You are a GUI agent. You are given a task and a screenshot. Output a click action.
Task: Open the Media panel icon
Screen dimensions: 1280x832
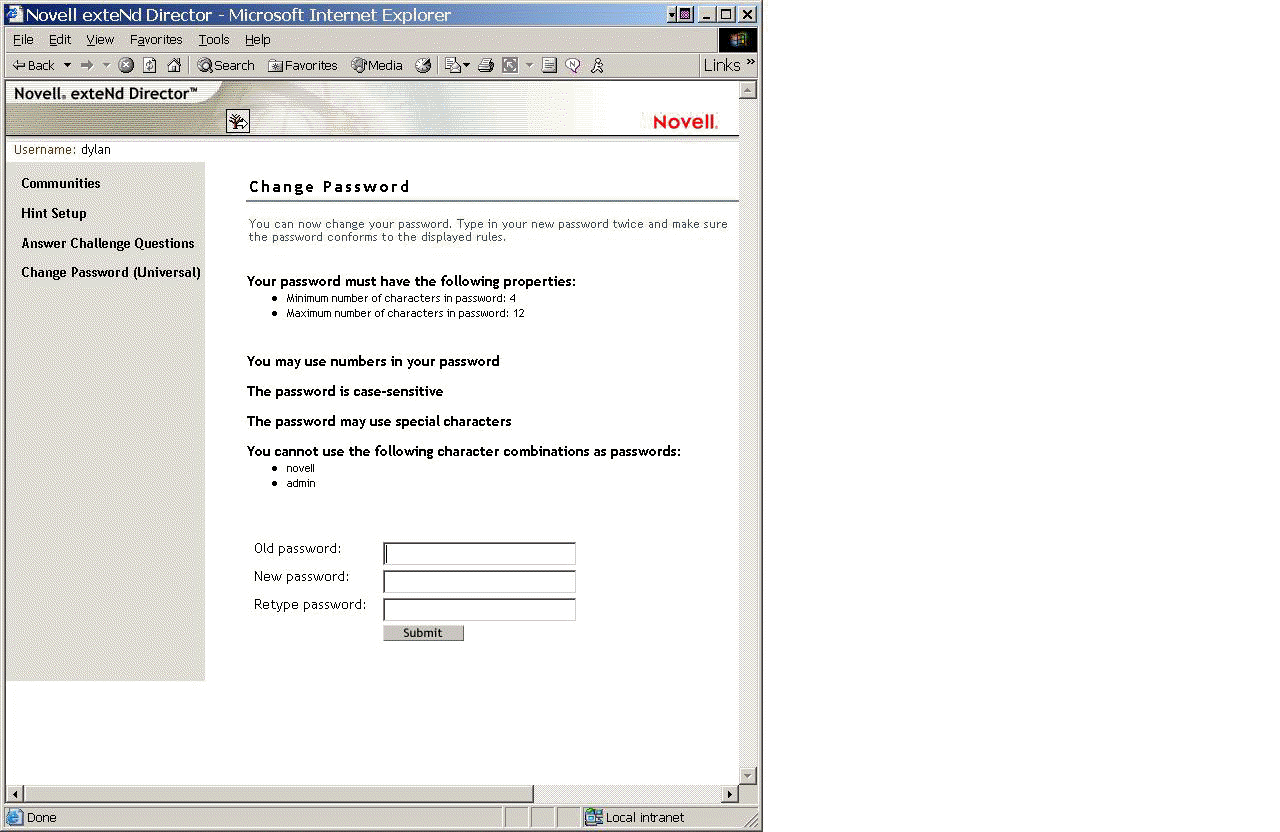coord(377,65)
